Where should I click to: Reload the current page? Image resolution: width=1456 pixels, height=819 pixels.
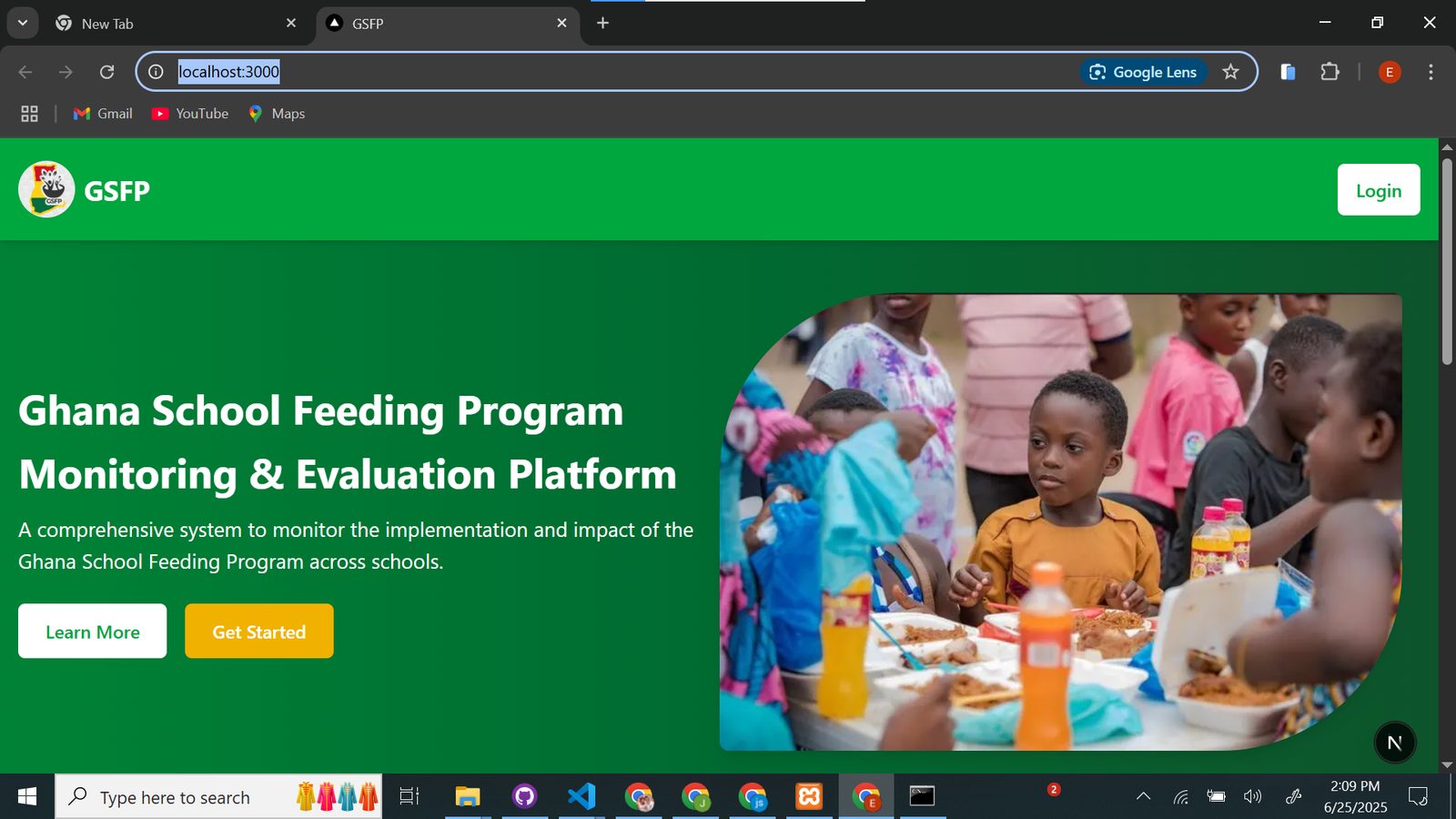106,72
